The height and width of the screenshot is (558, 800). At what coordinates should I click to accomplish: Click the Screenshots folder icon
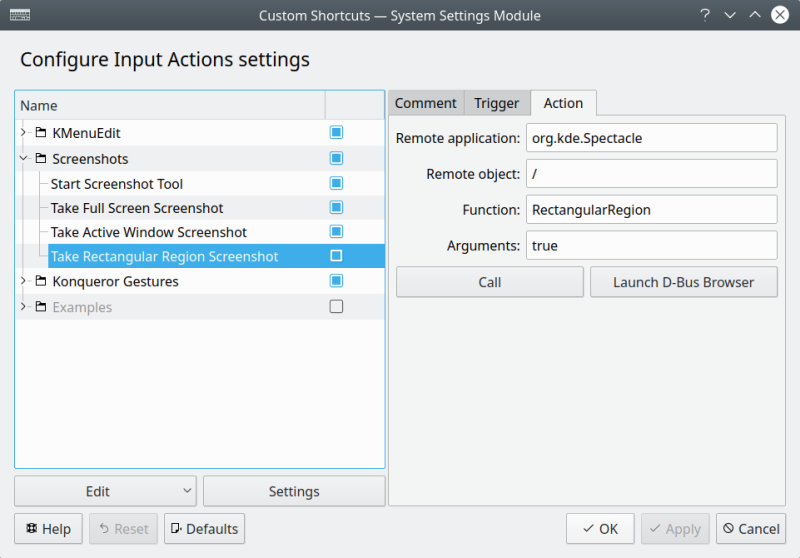[x=41, y=158]
